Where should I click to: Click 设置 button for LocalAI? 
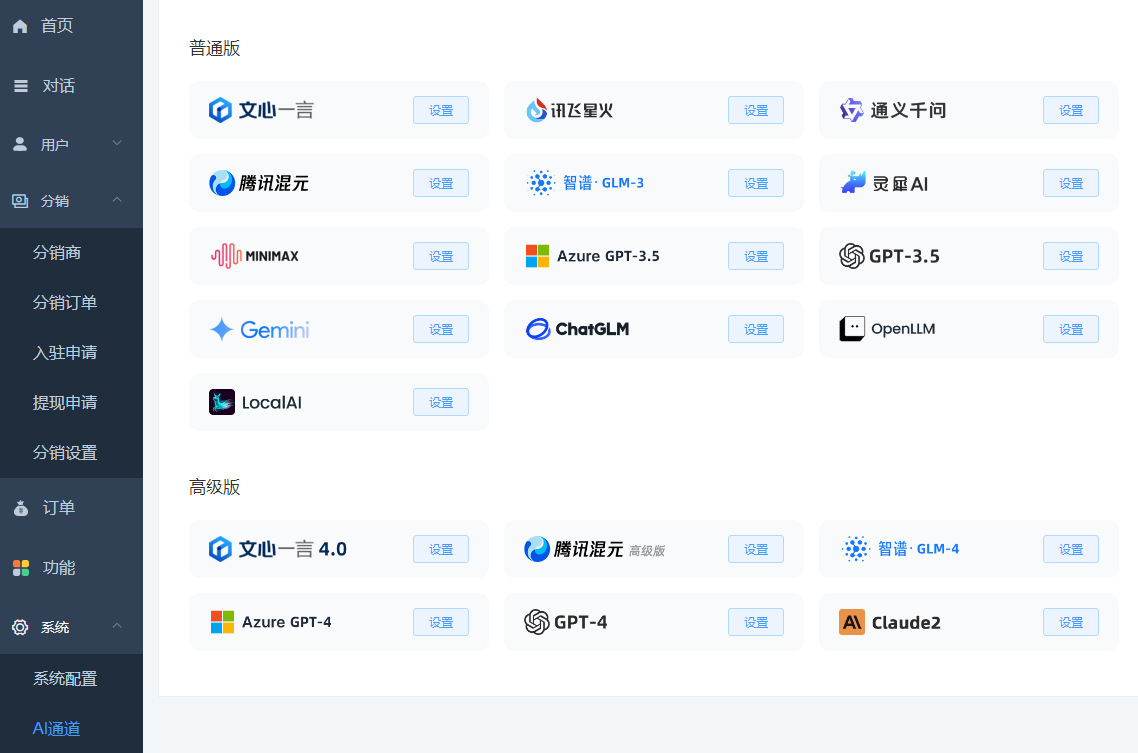[441, 402]
